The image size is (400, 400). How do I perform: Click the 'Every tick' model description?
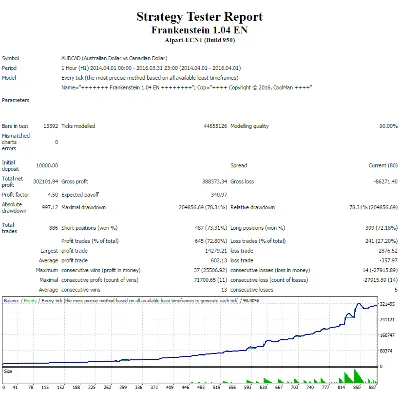pyautogui.click(x=150, y=78)
